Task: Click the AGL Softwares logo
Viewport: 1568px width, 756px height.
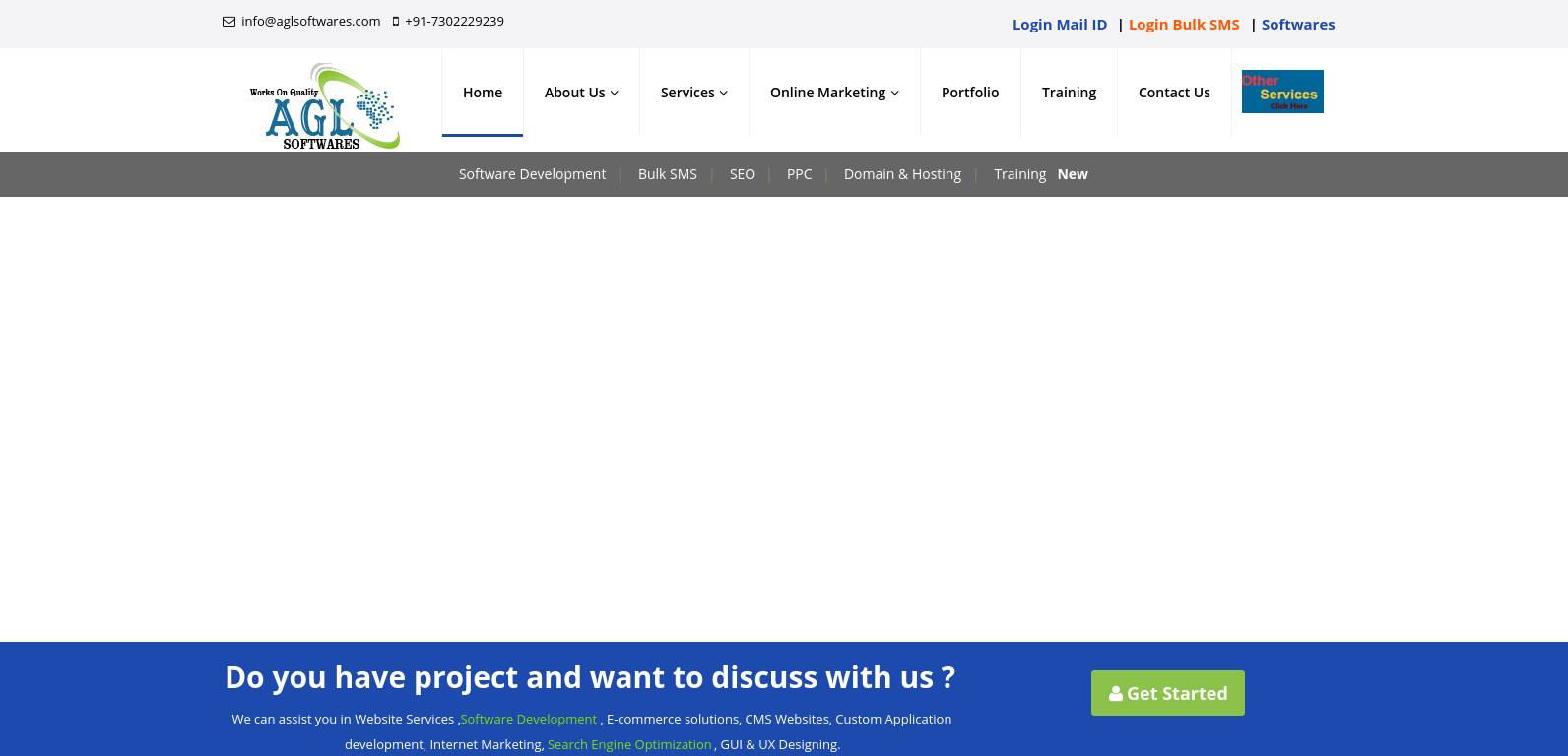Action: (x=324, y=106)
